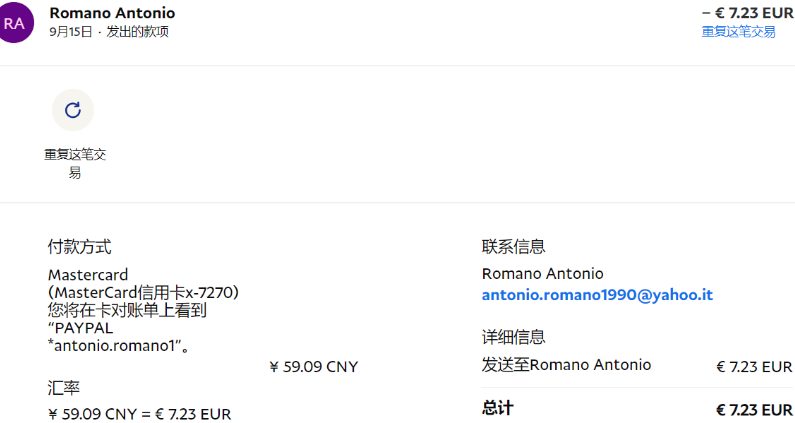Click the 总计 total label
The height and width of the screenshot is (423, 795).
click(497, 409)
